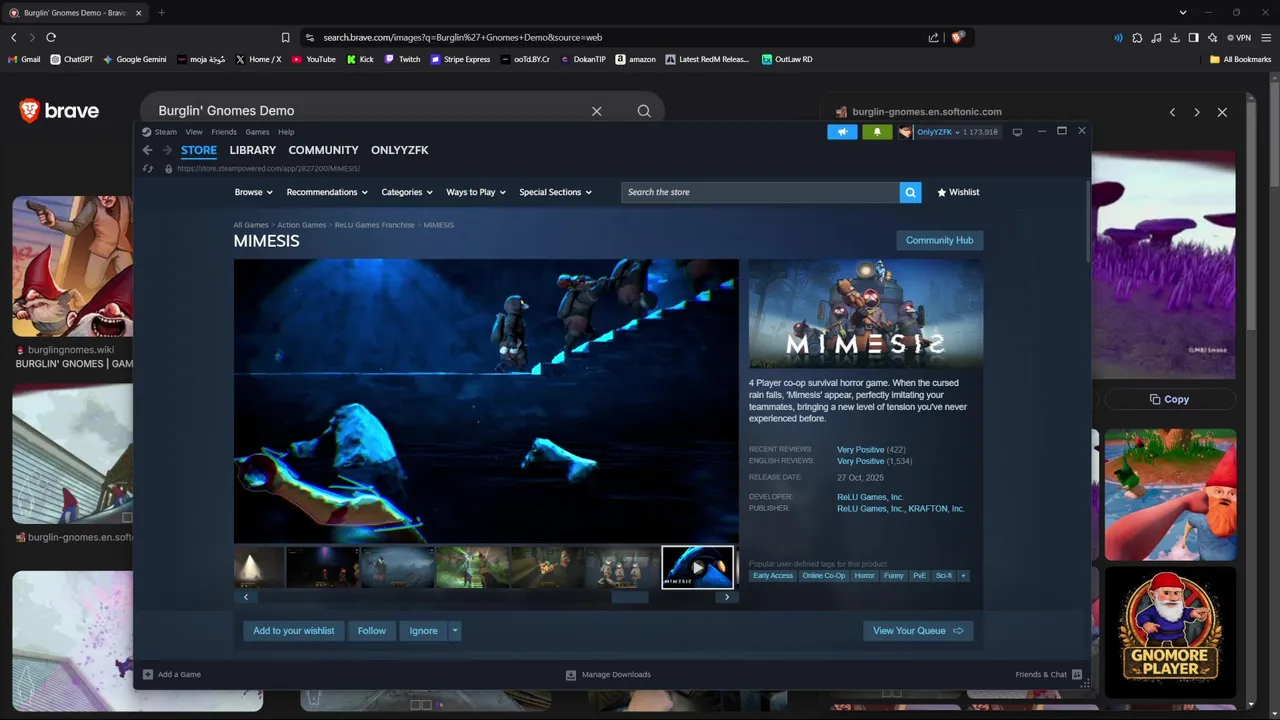Open the OnlyYZFK account dropdown
Viewport: 1280px width, 720px height.
(x=938, y=132)
